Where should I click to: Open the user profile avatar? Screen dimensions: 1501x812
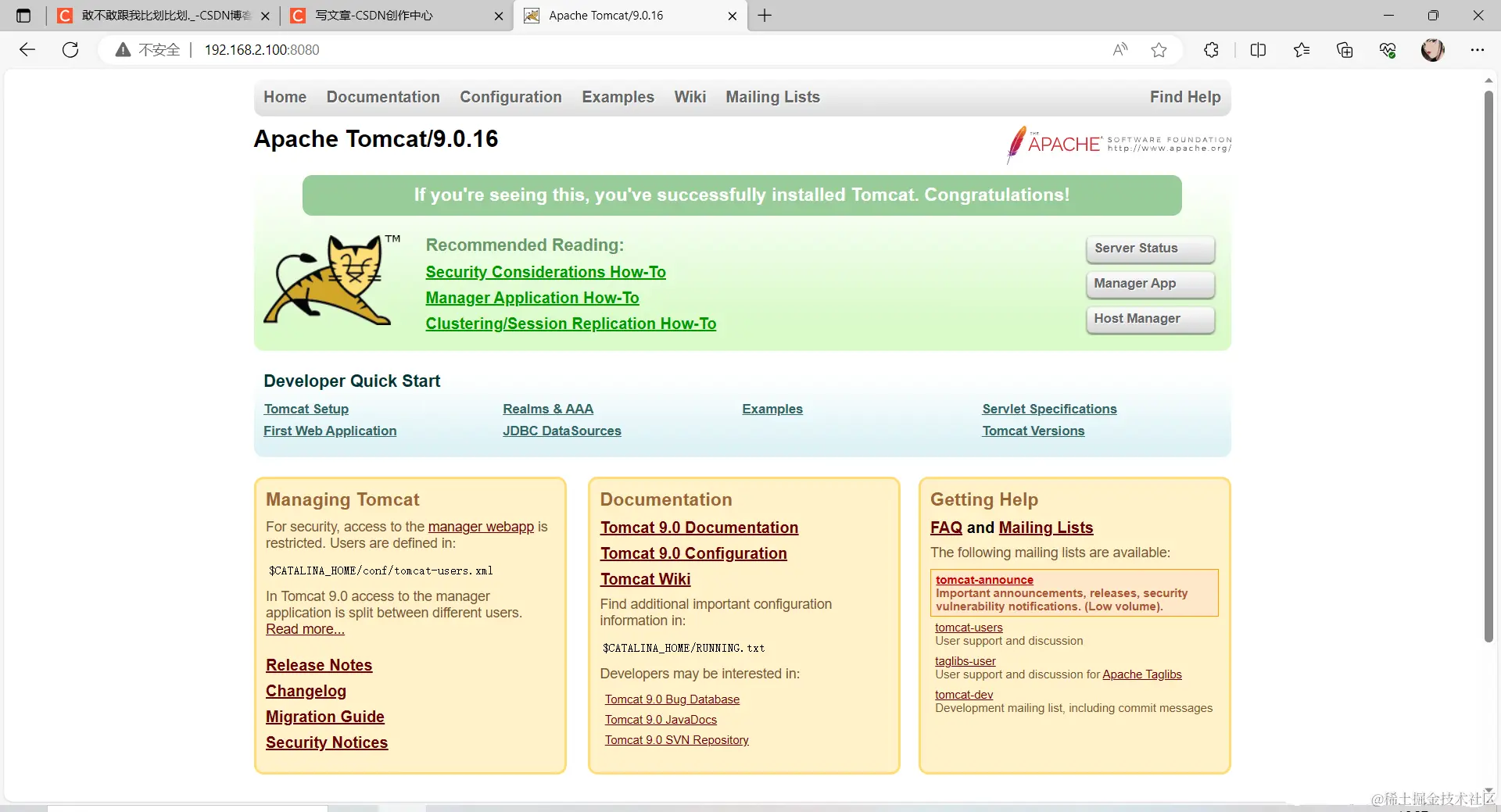(1432, 50)
